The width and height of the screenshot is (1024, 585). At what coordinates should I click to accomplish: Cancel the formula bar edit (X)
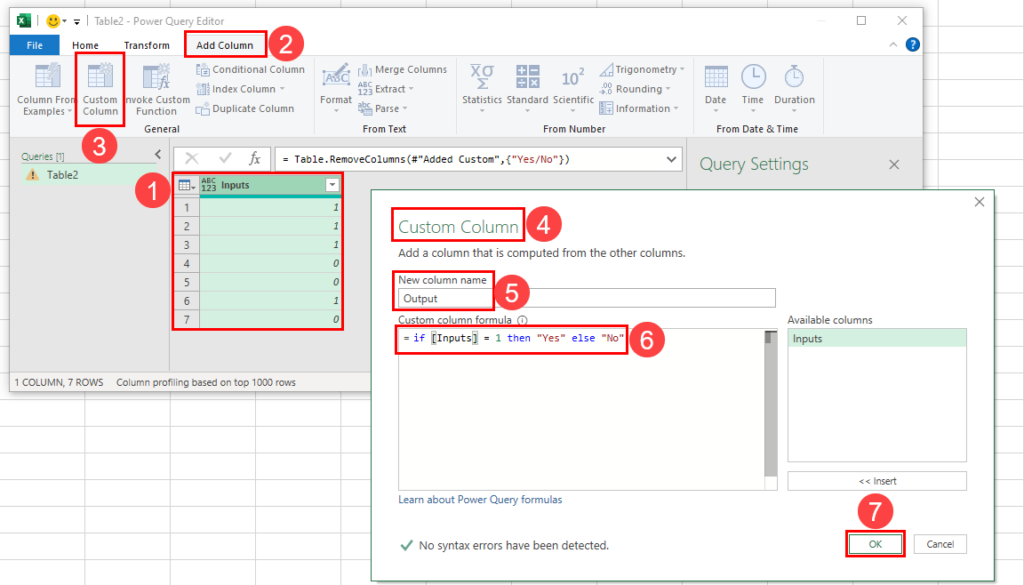click(191, 159)
